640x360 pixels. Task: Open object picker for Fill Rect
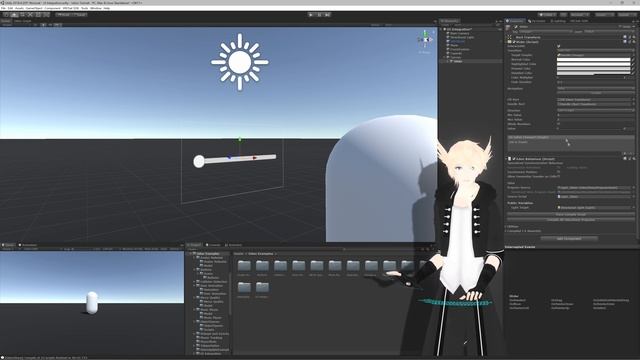coord(633,100)
